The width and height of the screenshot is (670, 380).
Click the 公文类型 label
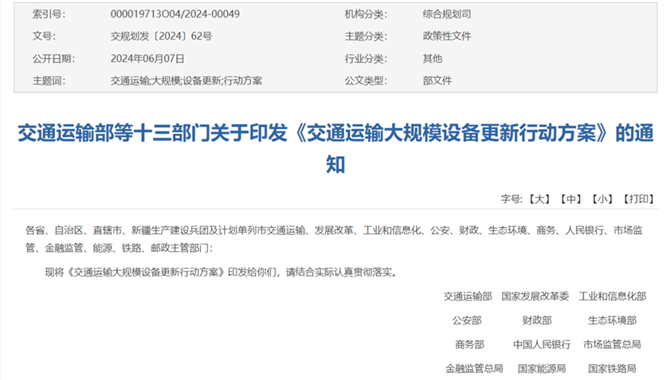(x=366, y=81)
